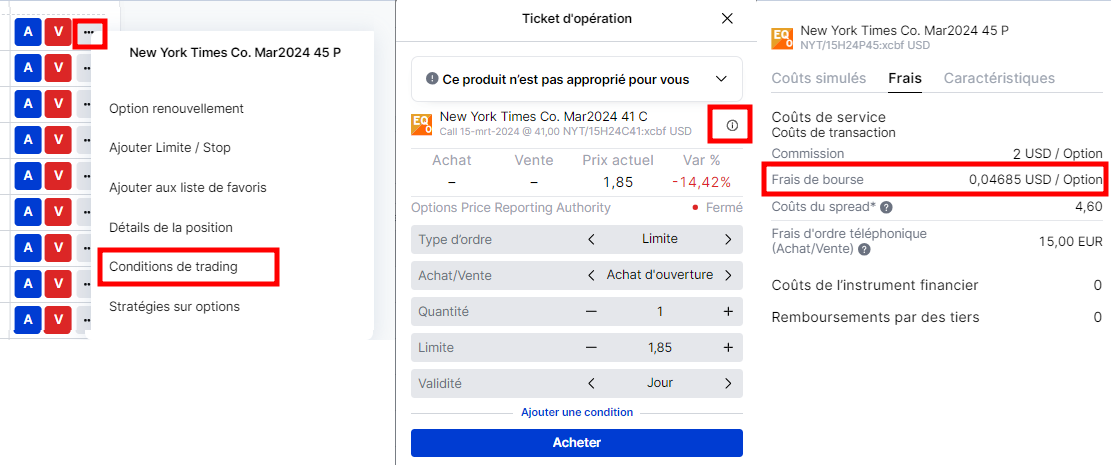
Task: Click the Ticket d'opération title
Action: (x=577, y=18)
